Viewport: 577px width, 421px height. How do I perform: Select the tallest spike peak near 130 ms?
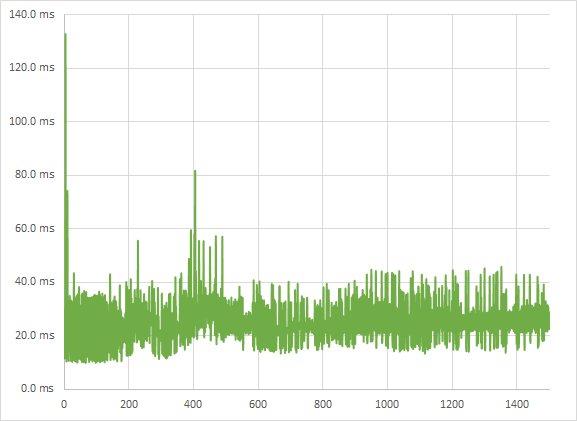click(66, 34)
